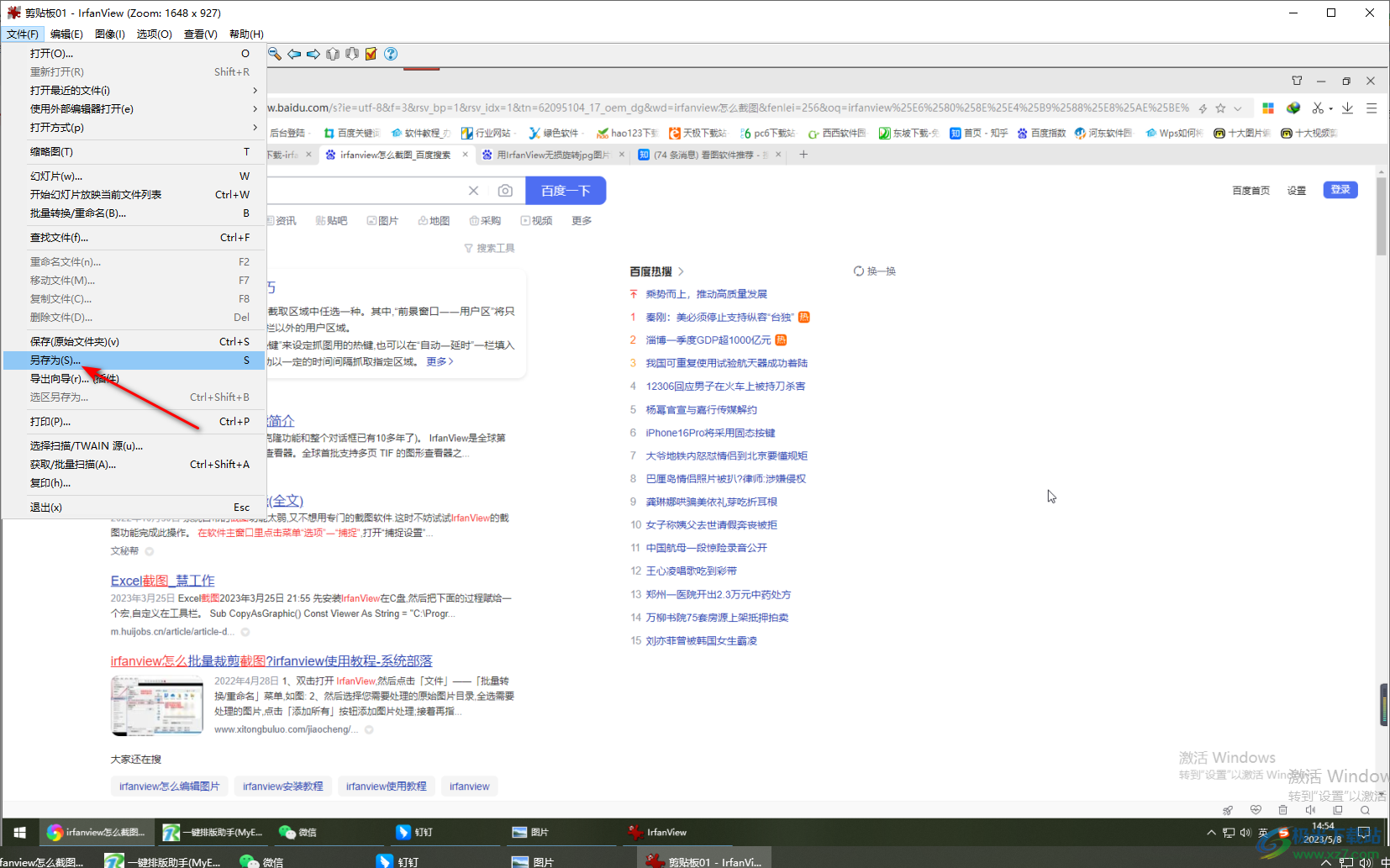The width and height of the screenshot is (1390, 868).
Task: Open 钉钉 in the screenshot's taskbar
Action: [x=416, y=832]
